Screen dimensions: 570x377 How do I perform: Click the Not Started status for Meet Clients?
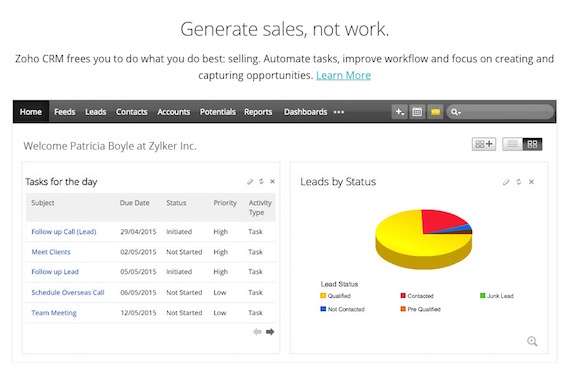click(184, 252)
